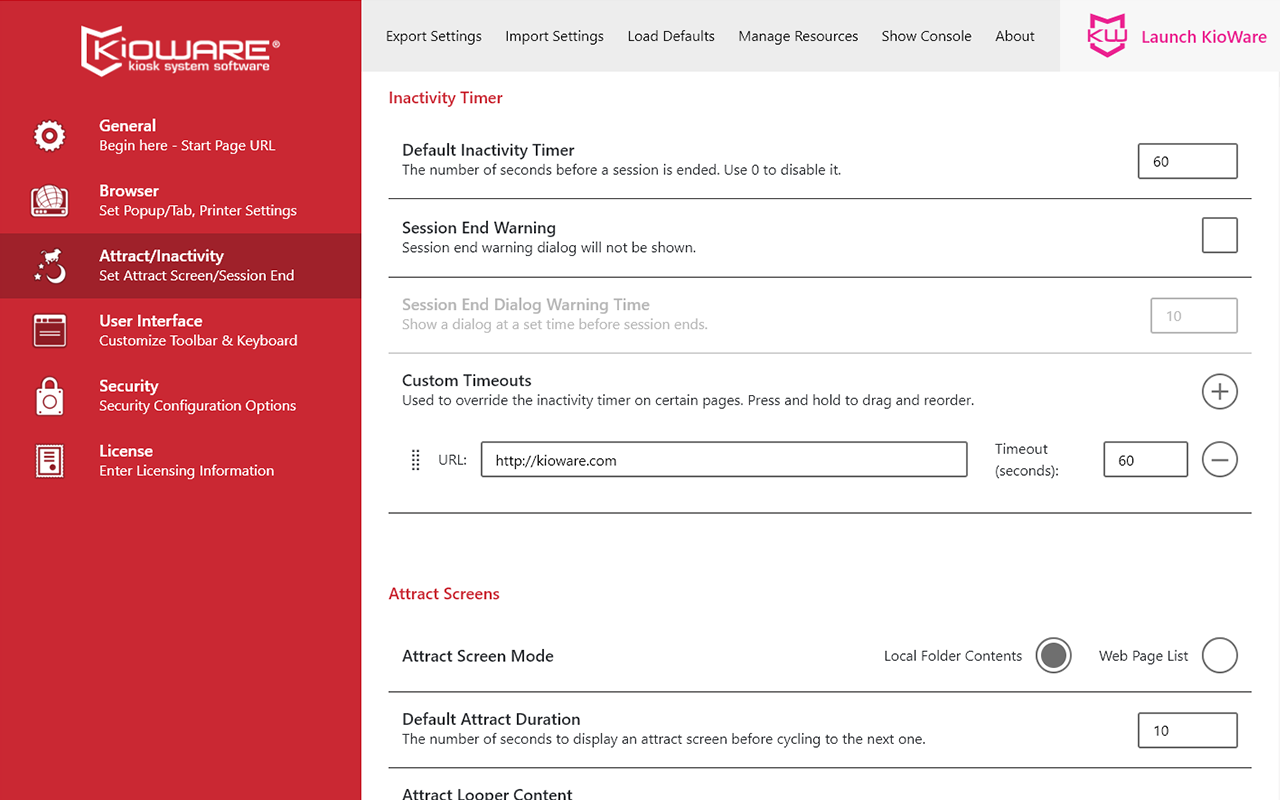The height and width of the screenshot is (800, 1280).
Task: Click the User Interface window icon
Action: (49, 331)
